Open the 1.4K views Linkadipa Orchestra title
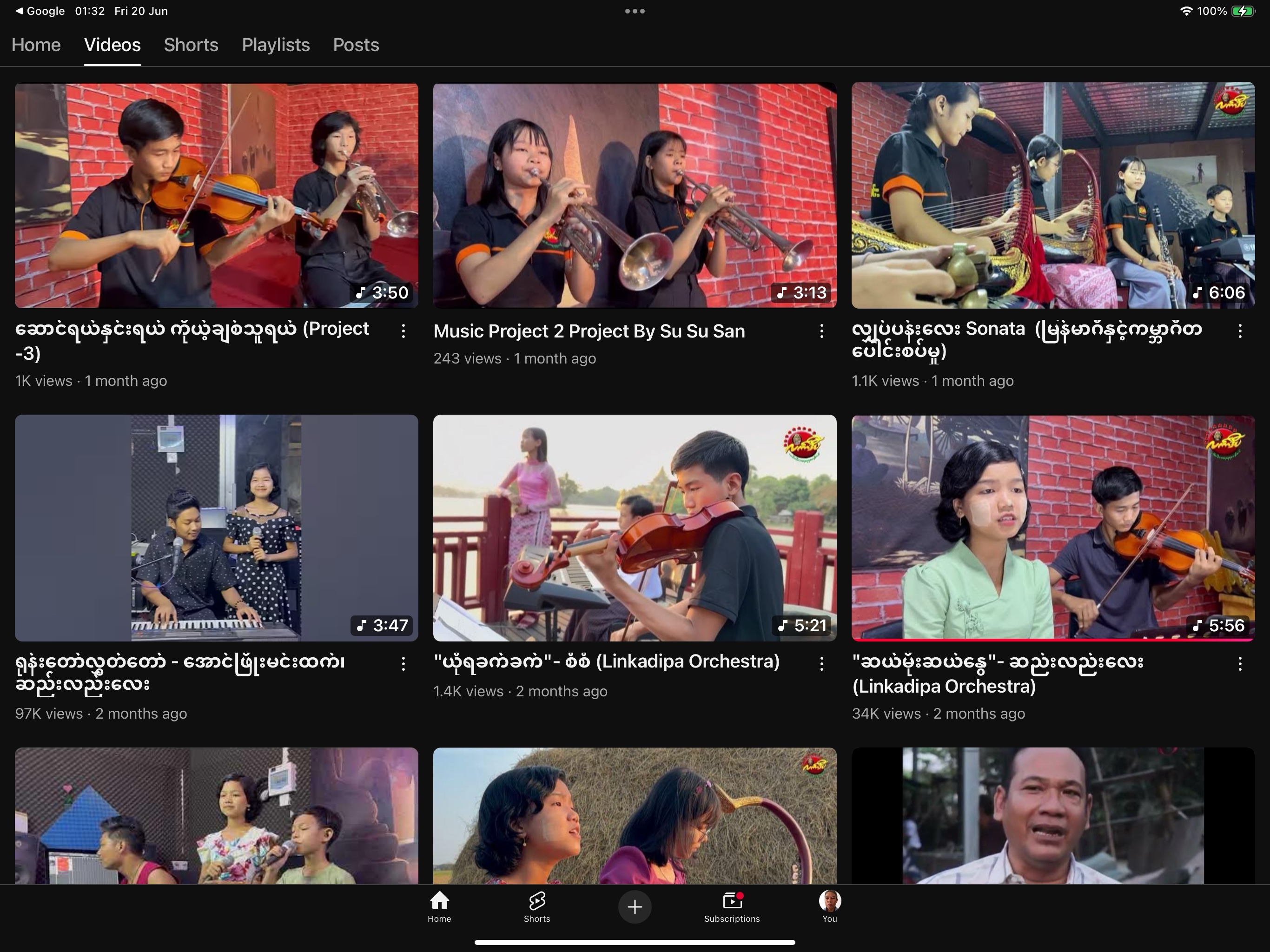This screenshot has height=952, width=1270. [x=606, y=661]
